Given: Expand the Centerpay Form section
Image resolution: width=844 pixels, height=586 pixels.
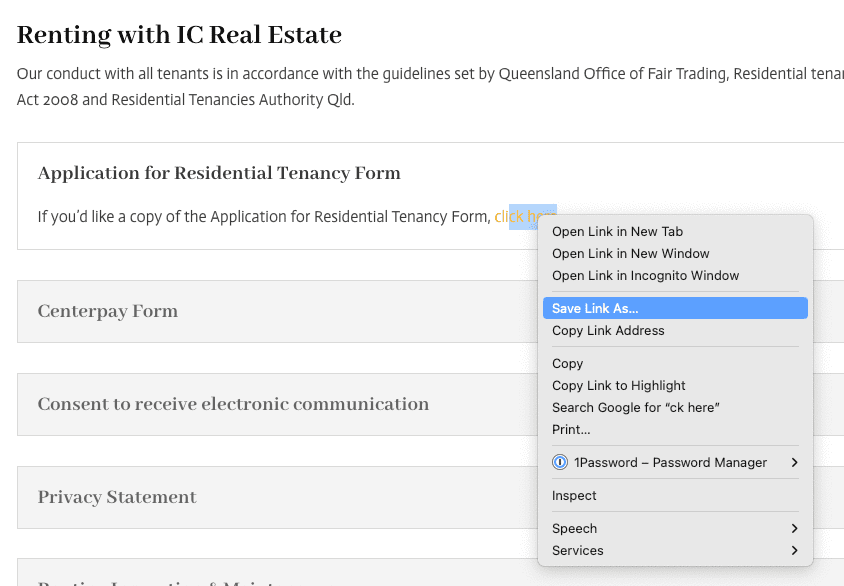Looking at the screenshot, I should click(x=108, y=311).
